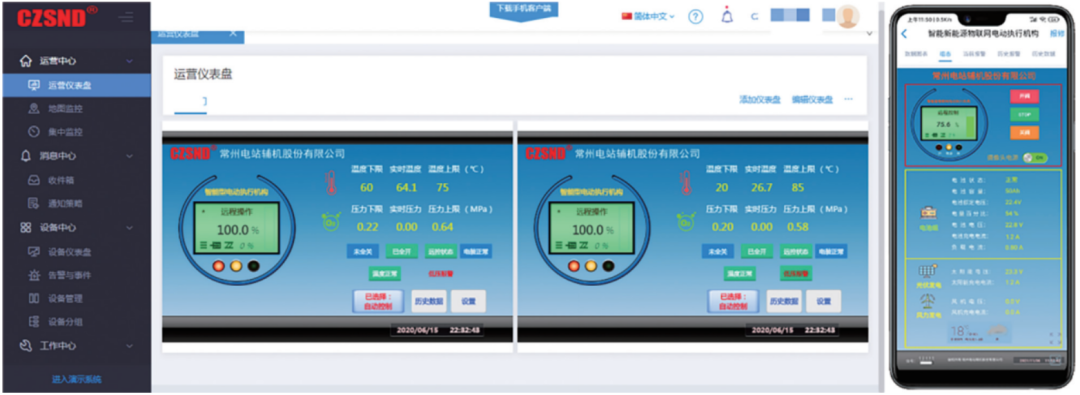Click the monitor icon of 运营仪表盘
This screenshot has width=1080, height=395.
34,85
